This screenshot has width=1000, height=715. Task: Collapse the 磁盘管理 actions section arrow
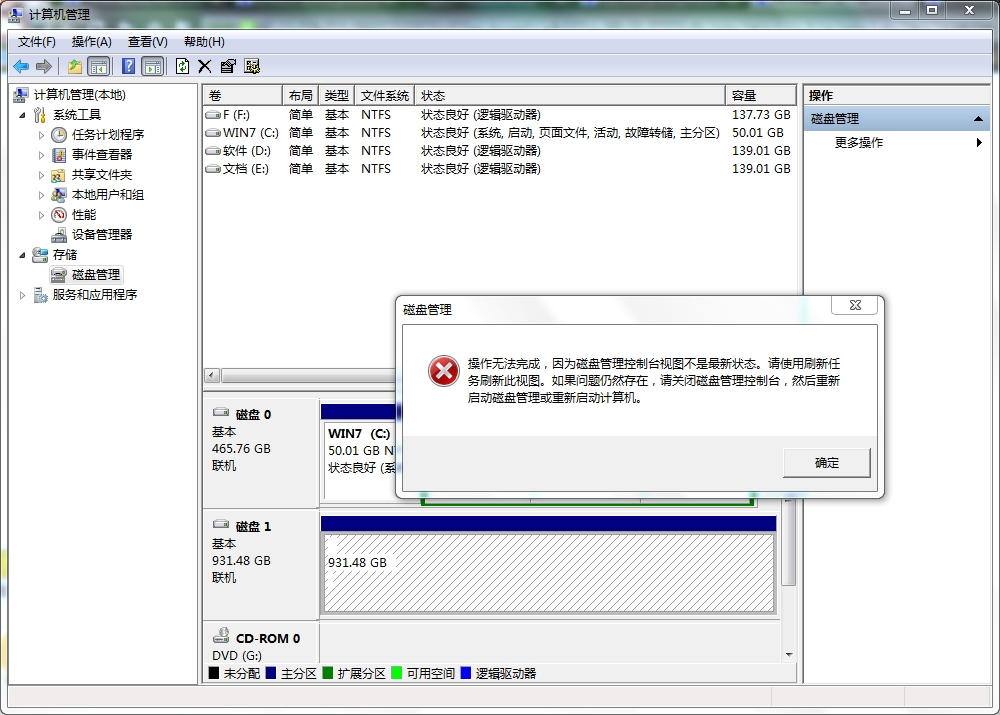click(x=978, y=119)
